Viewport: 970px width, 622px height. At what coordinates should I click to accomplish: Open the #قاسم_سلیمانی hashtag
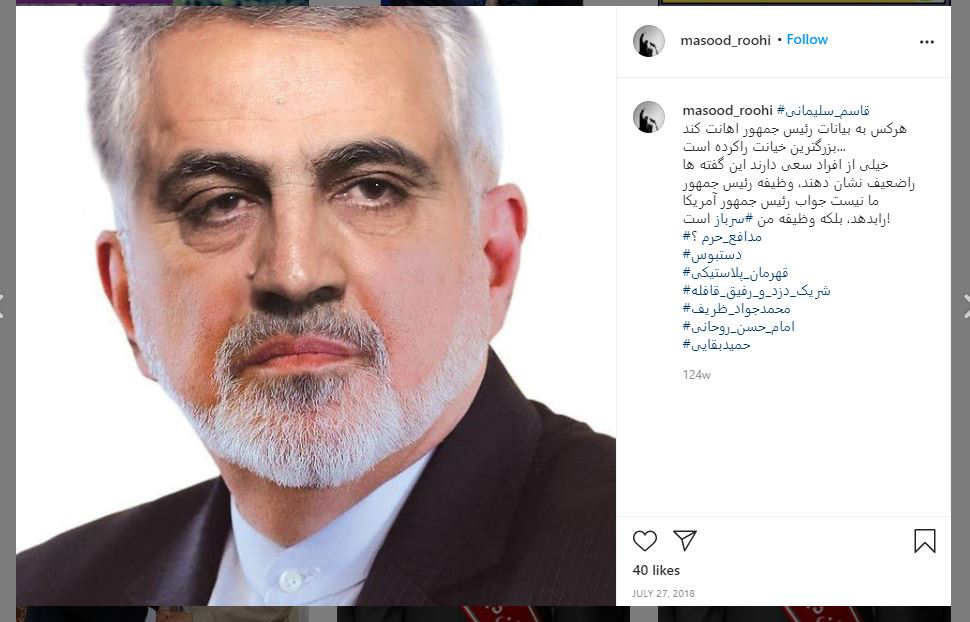(x=823, y=111)
